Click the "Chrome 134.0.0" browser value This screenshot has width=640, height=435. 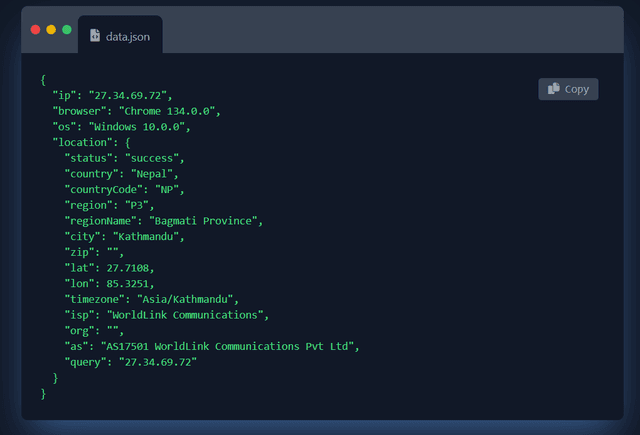coord(169,111)
